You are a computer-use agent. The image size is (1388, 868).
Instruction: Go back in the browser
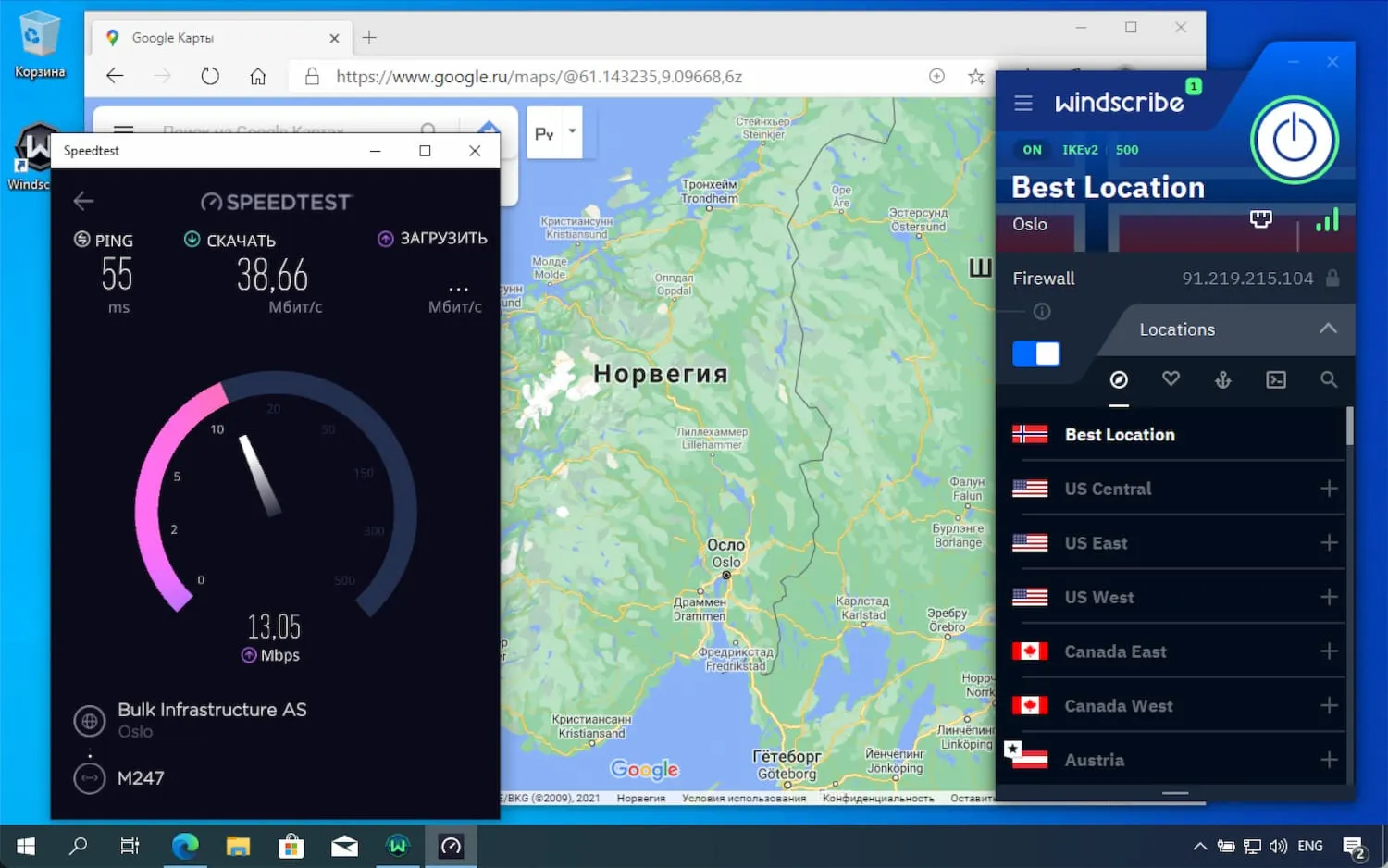click(x=115, y=77)
